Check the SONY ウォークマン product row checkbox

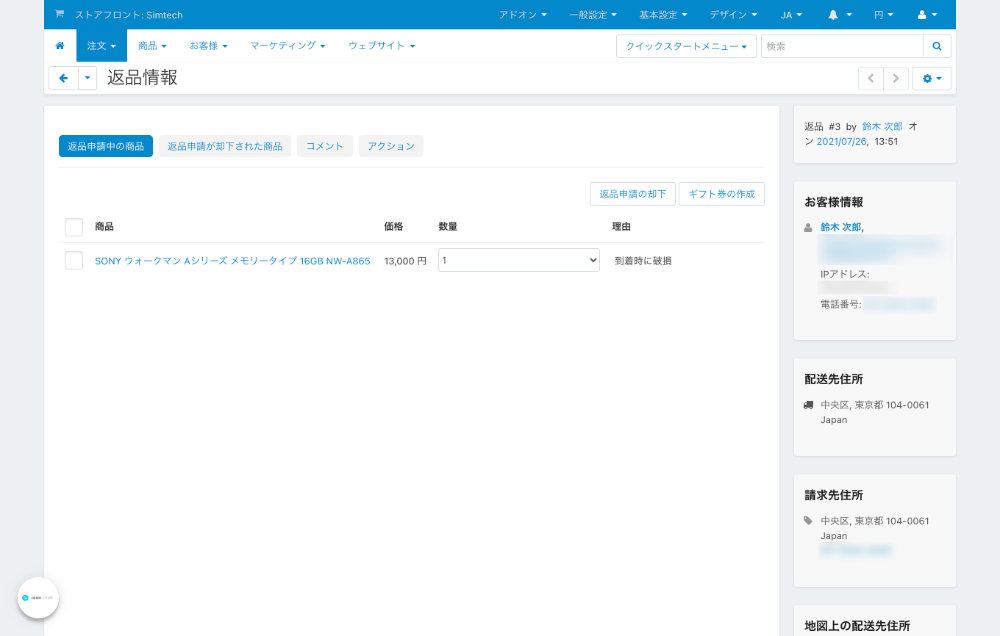[74, 260]
